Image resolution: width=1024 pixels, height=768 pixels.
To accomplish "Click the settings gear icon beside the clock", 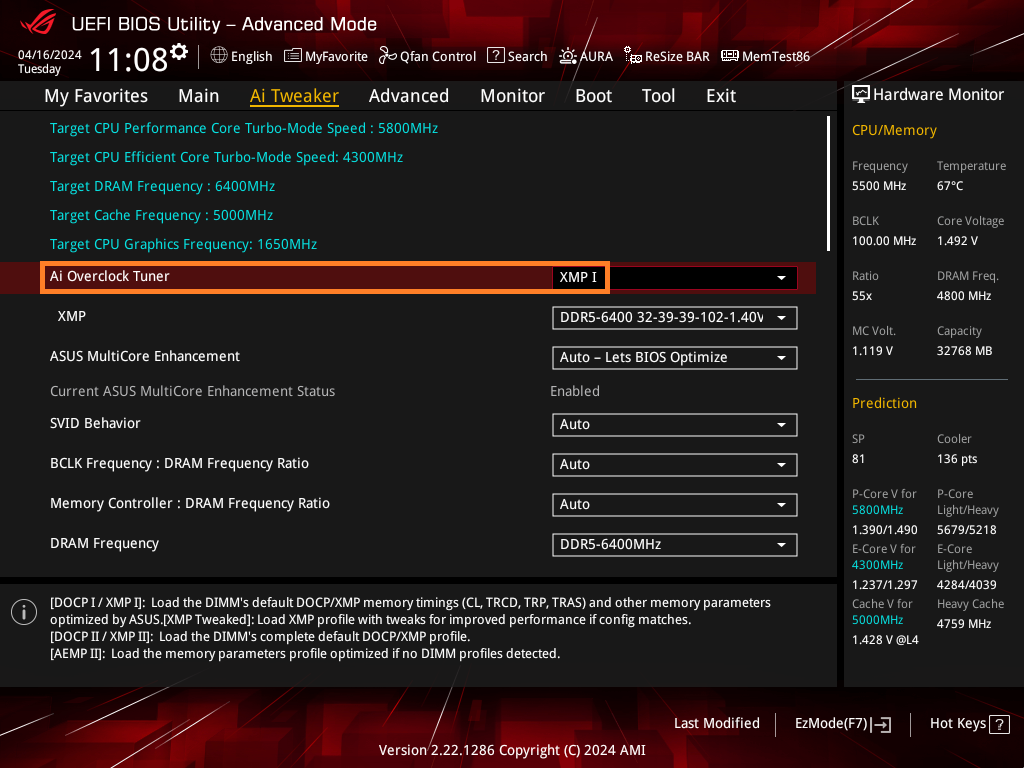I will pyautogui.click(x=179, y=52).
